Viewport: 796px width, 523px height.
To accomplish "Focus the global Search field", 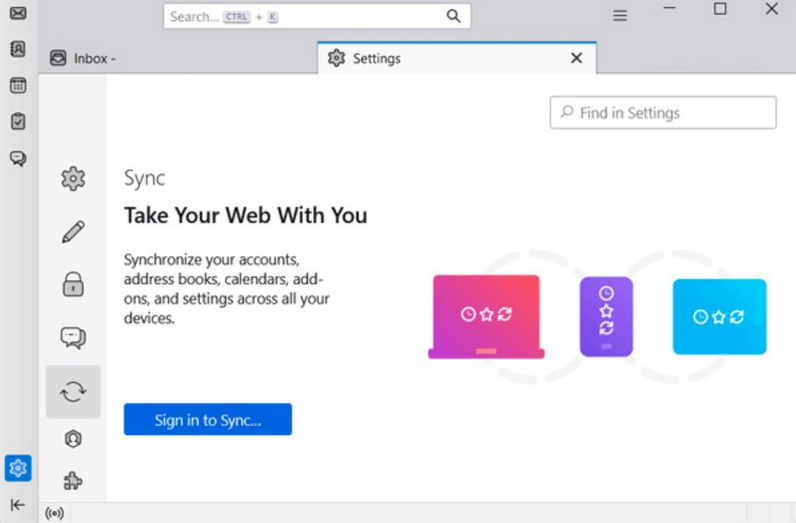I will 317,16.
